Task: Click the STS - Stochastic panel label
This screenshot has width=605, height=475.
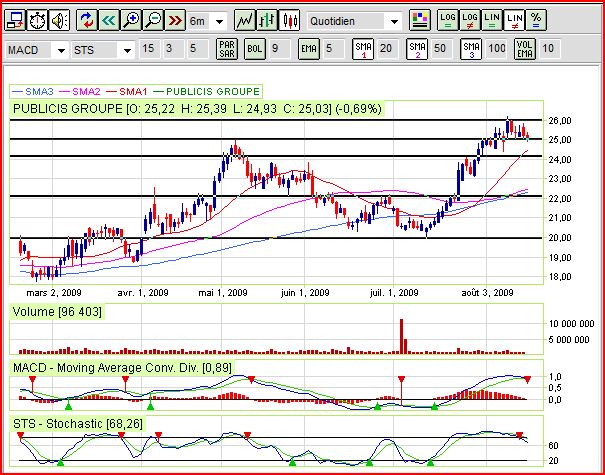Action: (x=78, y=424)
